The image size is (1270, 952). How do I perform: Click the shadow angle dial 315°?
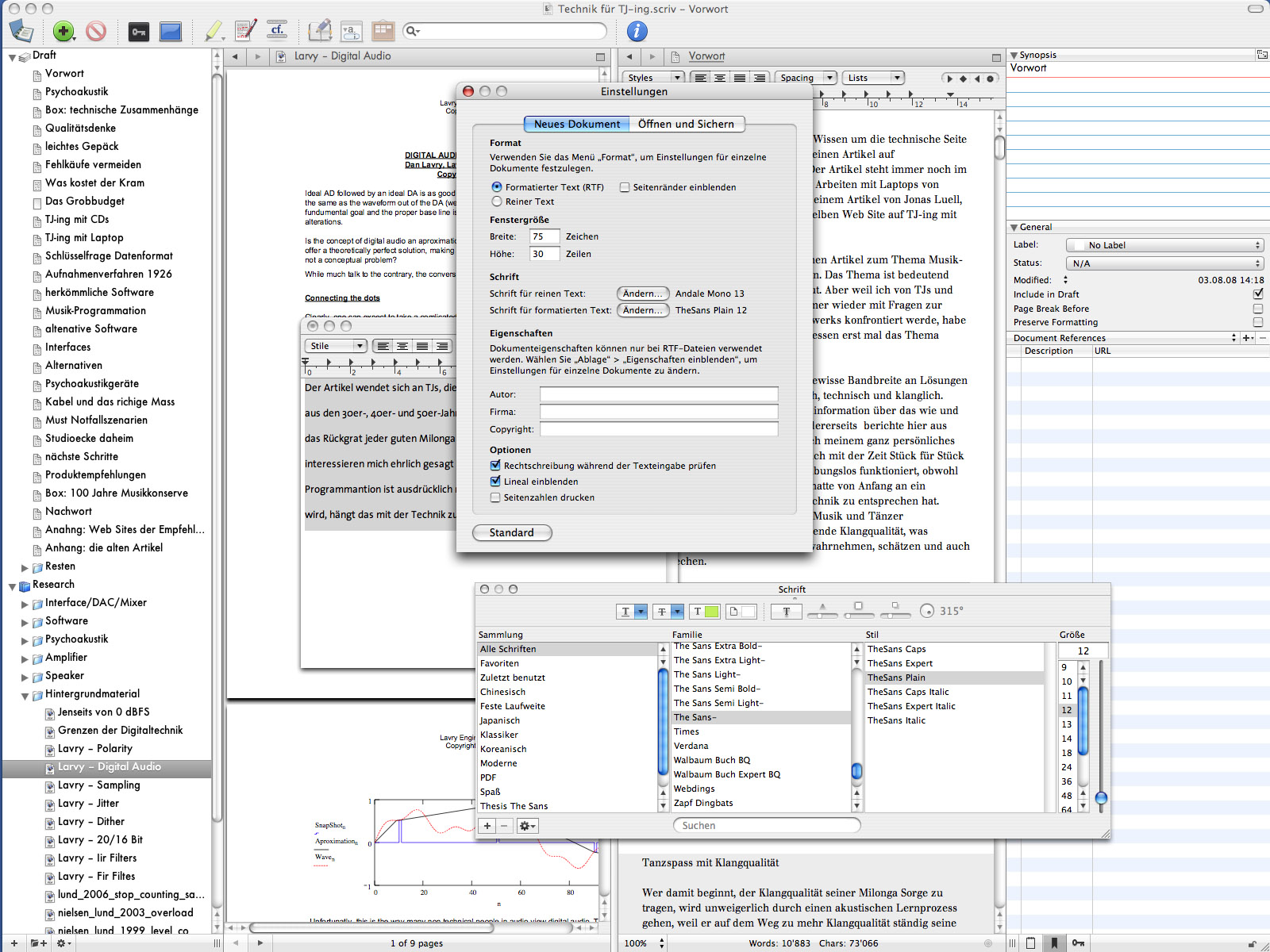[927, 611]
